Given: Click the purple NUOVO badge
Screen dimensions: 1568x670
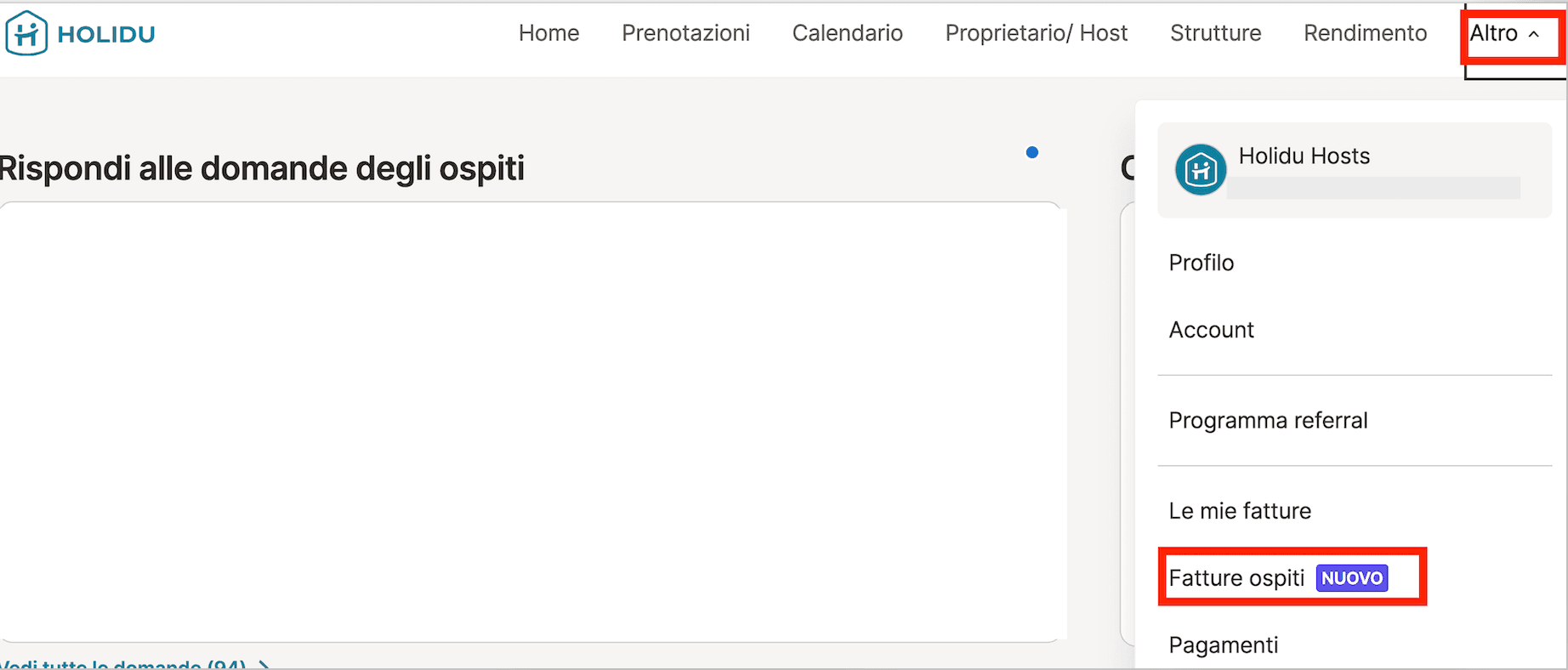Looking at the screenshot, I should pyautogui.click(x=1351, y=578).
